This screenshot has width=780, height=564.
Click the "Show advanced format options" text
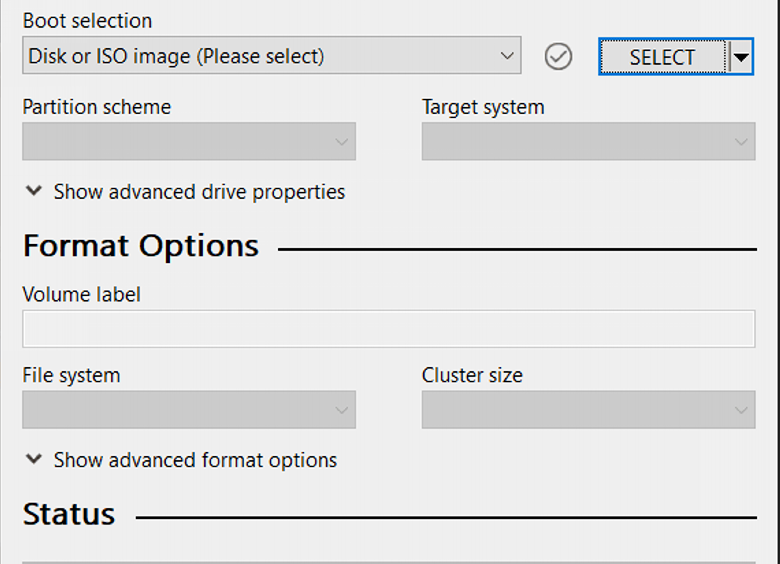(195, 460)
